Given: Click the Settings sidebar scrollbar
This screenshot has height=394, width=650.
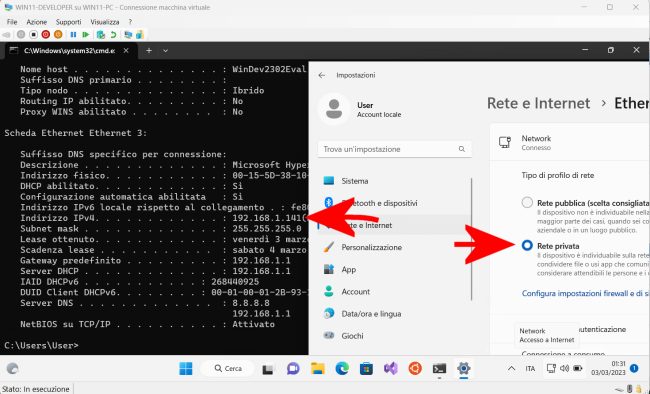Looking at the screenshot, I should [x=472, y=239].
